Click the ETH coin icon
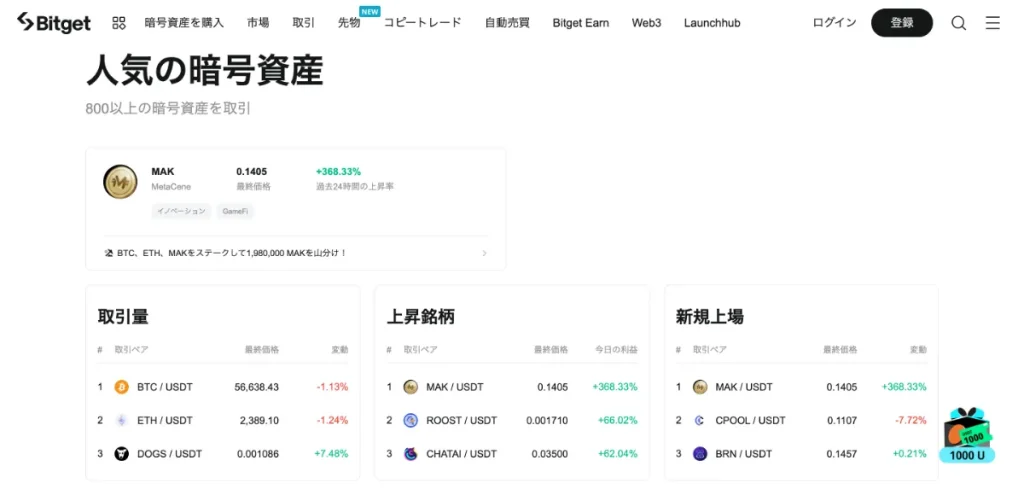The height and width of the screenshot is (495, 1024). 121,421
